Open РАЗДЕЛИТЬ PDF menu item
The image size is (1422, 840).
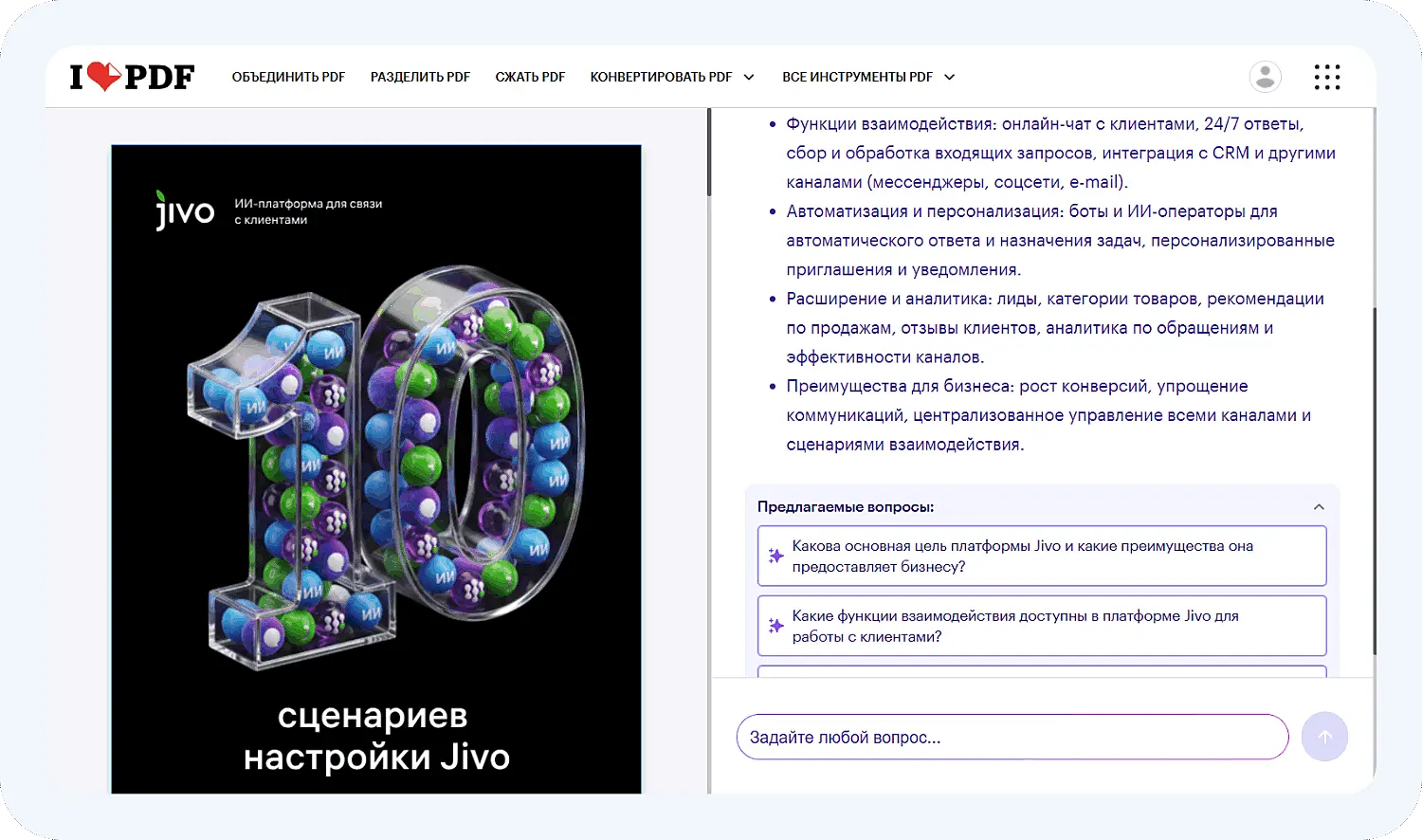[420, 77]
